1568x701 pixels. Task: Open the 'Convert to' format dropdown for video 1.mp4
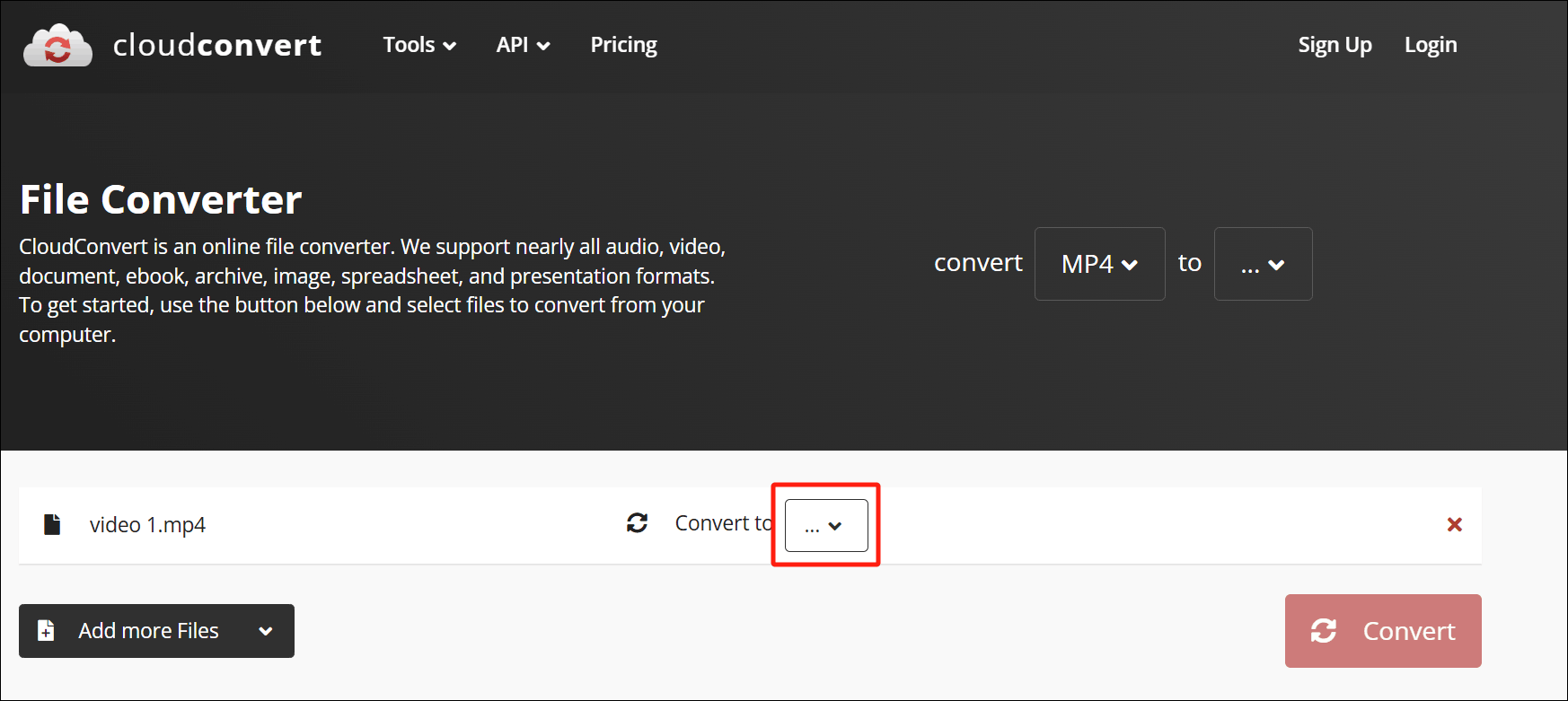826,525
